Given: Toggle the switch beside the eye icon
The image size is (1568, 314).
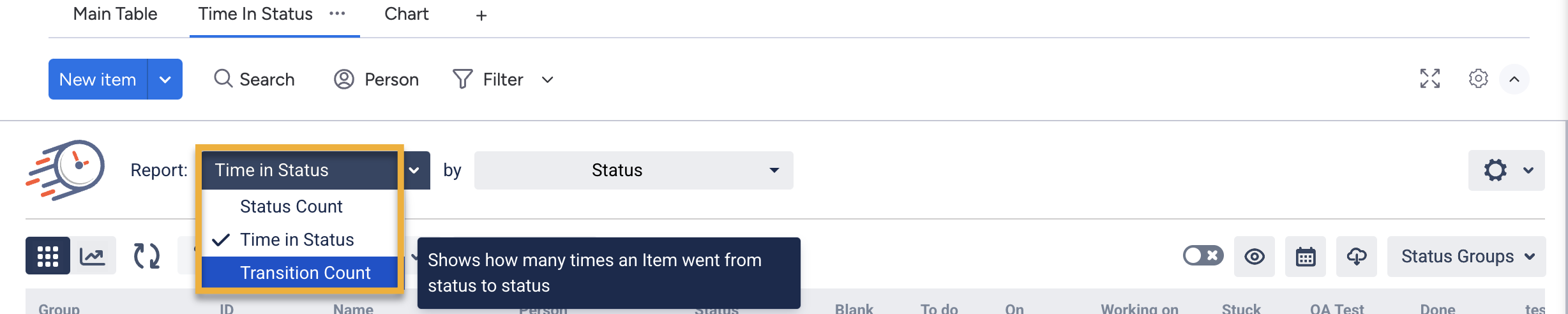Looking at the screenshot, I should pos(1203,256).
